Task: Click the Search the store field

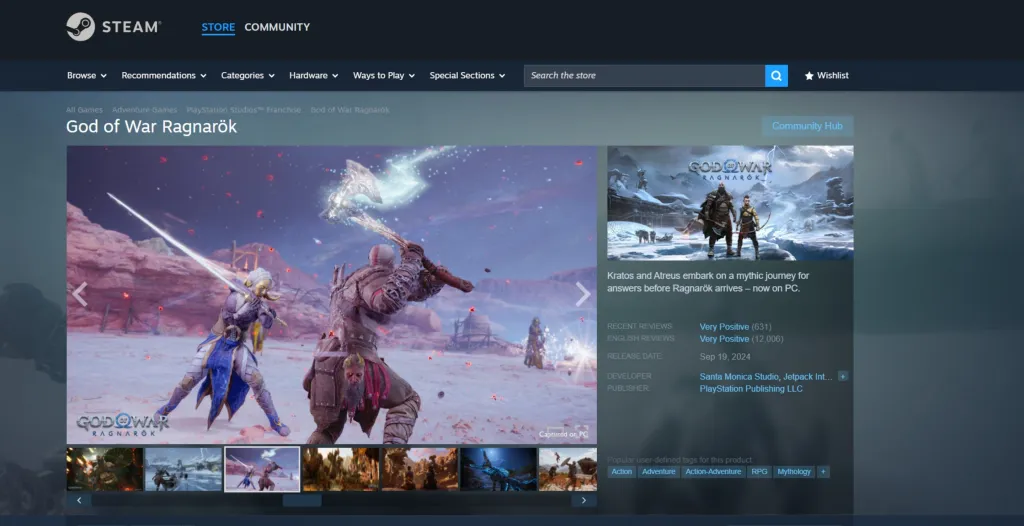Action: (x=644, y=76)
